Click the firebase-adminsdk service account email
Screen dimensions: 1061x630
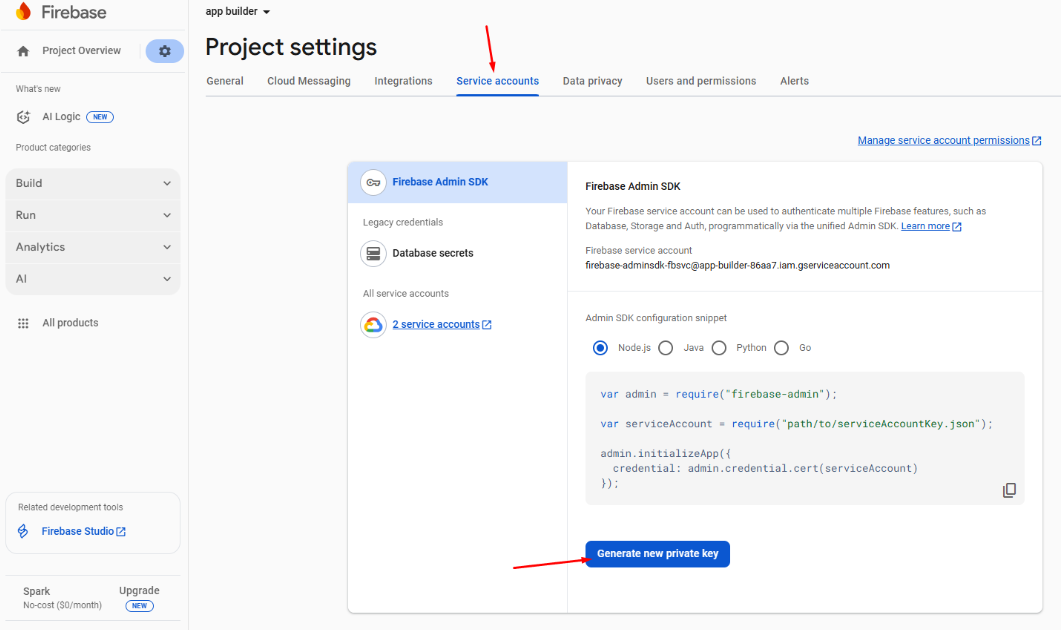pos(738,266)
